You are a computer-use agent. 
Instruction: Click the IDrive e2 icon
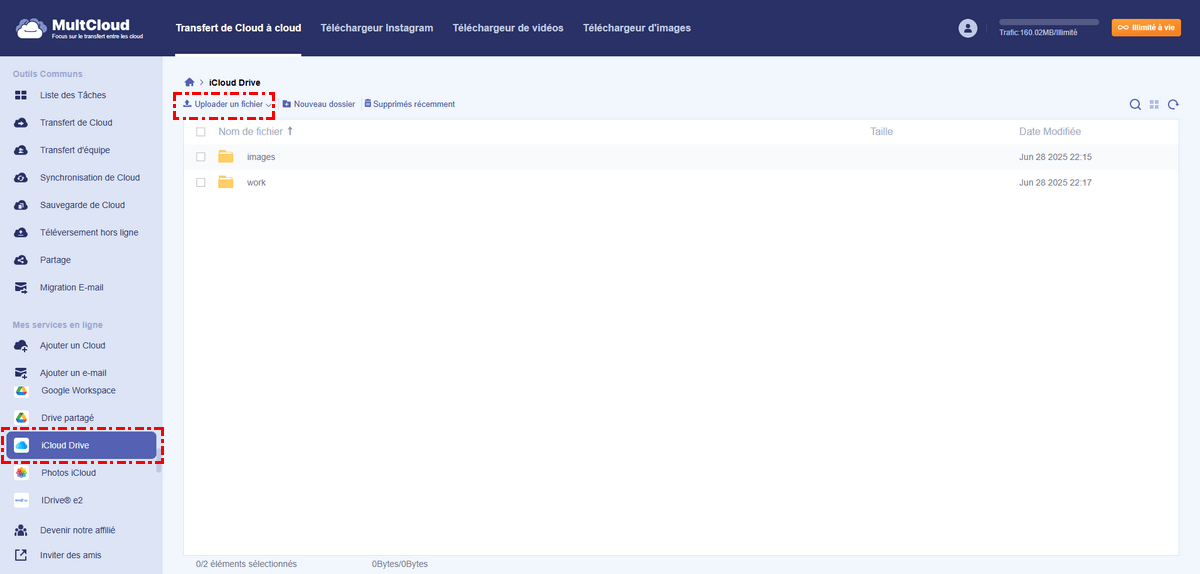(x=21, y=500)
